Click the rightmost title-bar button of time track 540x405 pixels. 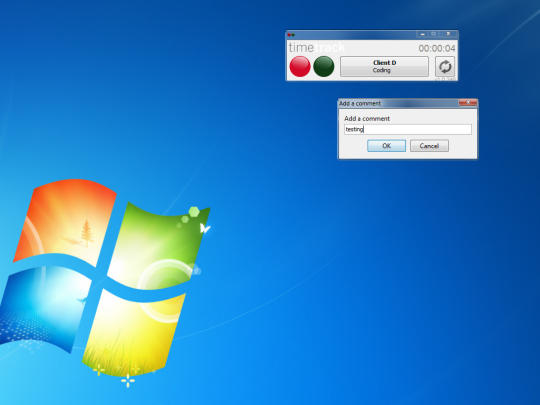click(x=449, y=34)
